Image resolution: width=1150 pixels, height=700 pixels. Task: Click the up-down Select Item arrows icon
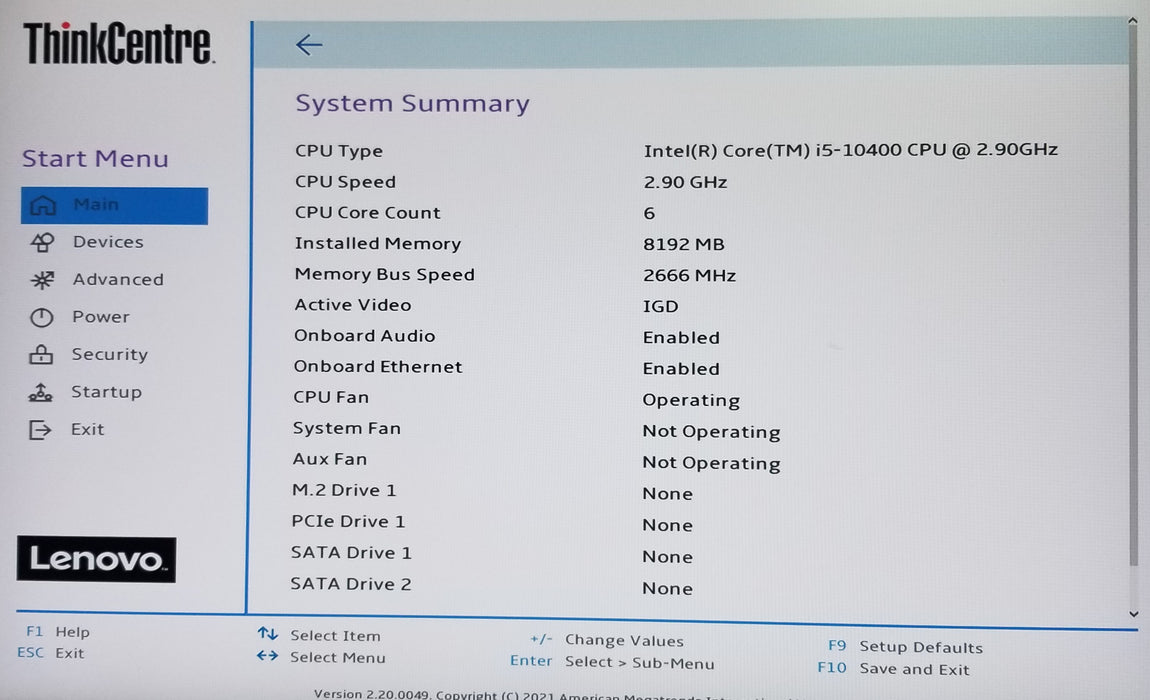[268, 633]
